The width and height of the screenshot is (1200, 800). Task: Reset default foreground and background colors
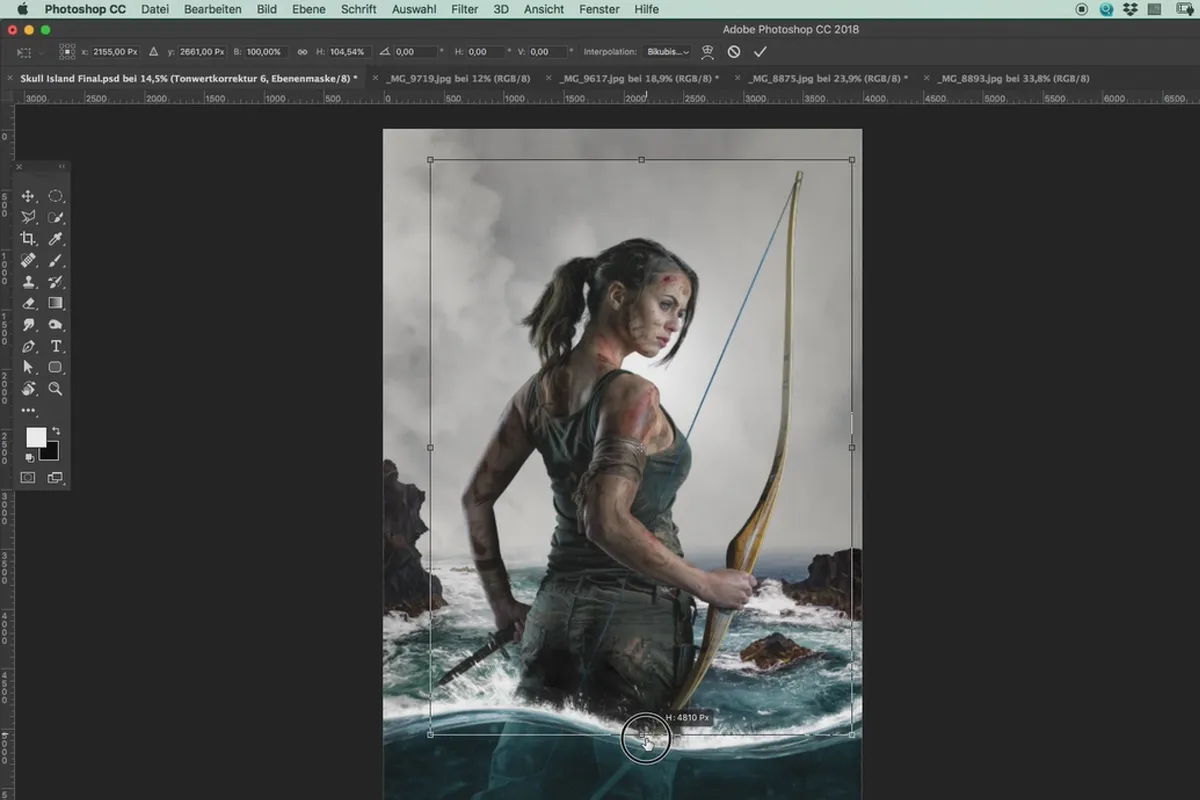pos(30,457)
